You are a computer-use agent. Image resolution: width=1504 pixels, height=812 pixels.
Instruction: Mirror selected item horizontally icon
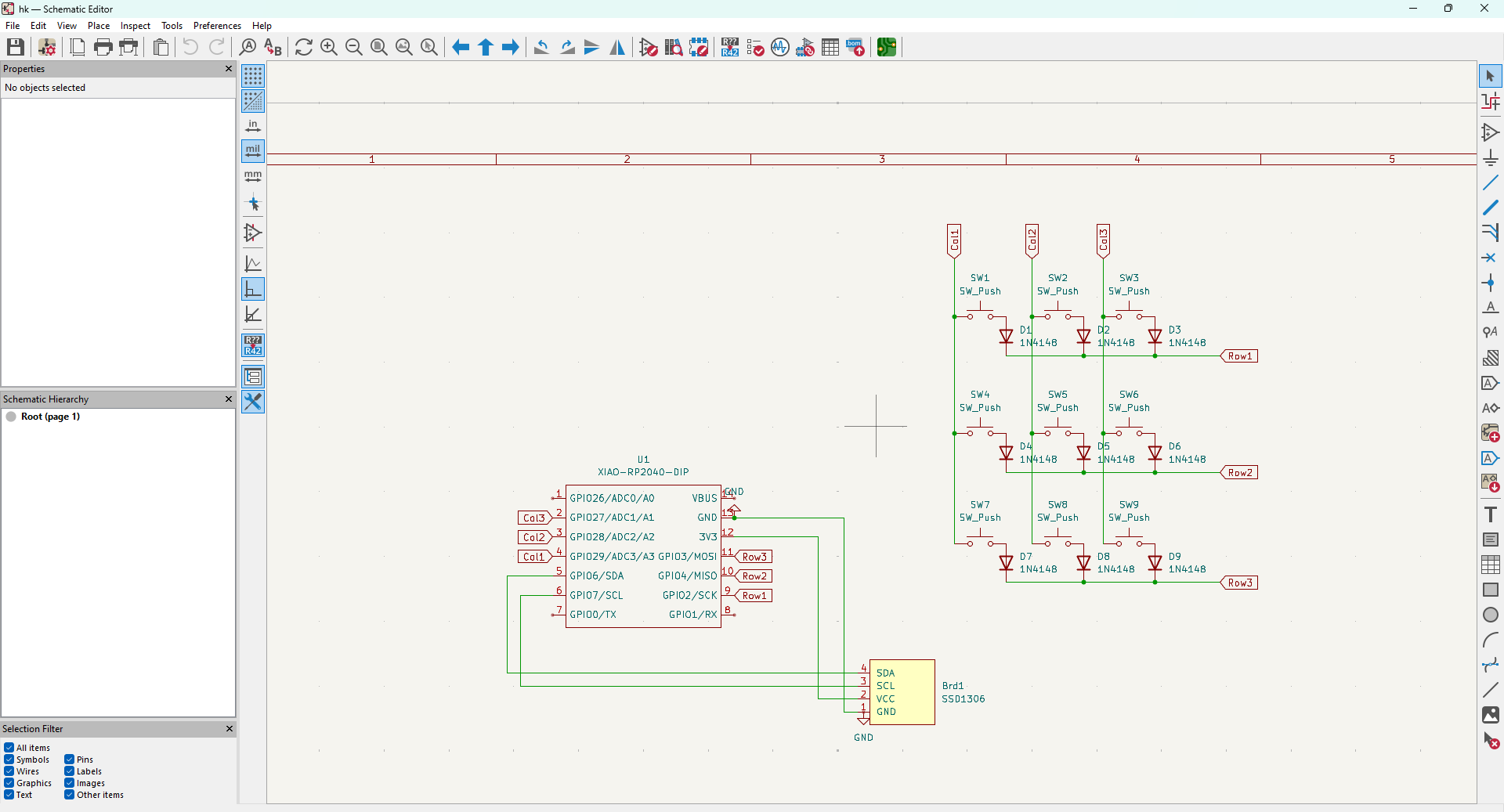[x=617, y=47]
